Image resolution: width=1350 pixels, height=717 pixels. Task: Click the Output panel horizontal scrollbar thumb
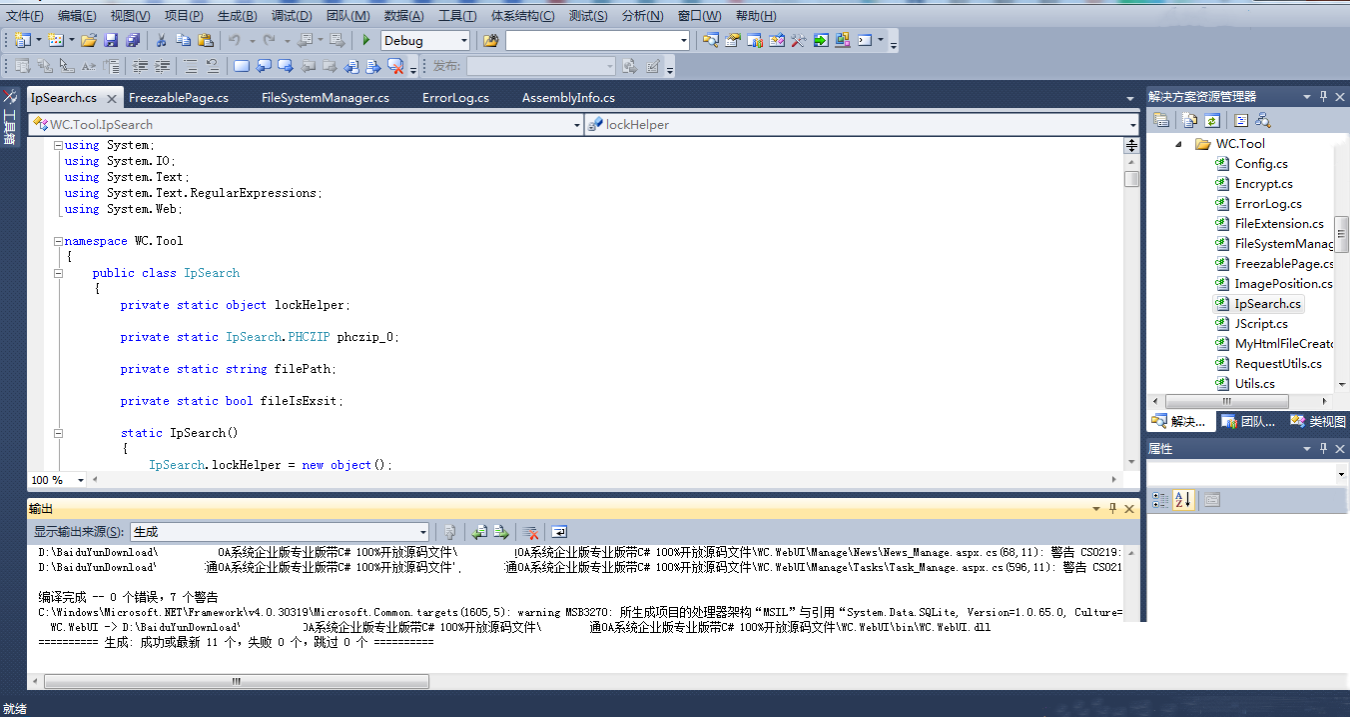point(237,681)
